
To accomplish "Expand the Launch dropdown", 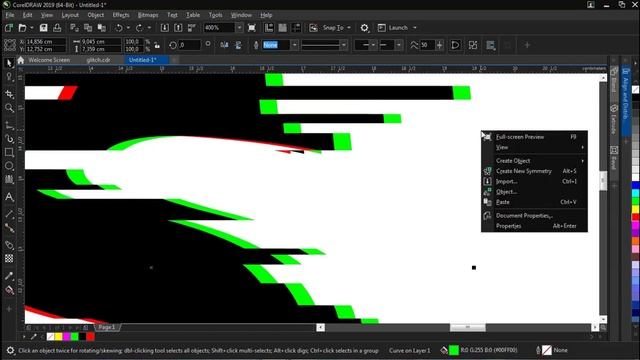I will 415,28.
